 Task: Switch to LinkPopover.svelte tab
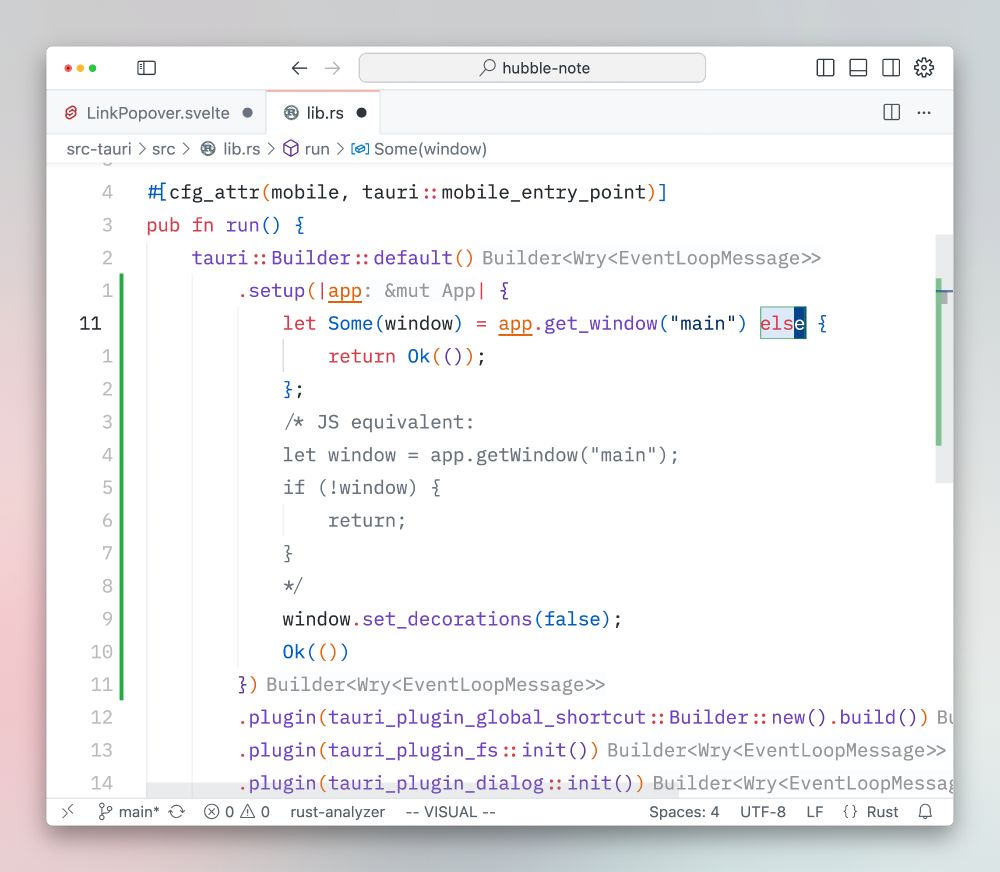click(x=158, y=113)
